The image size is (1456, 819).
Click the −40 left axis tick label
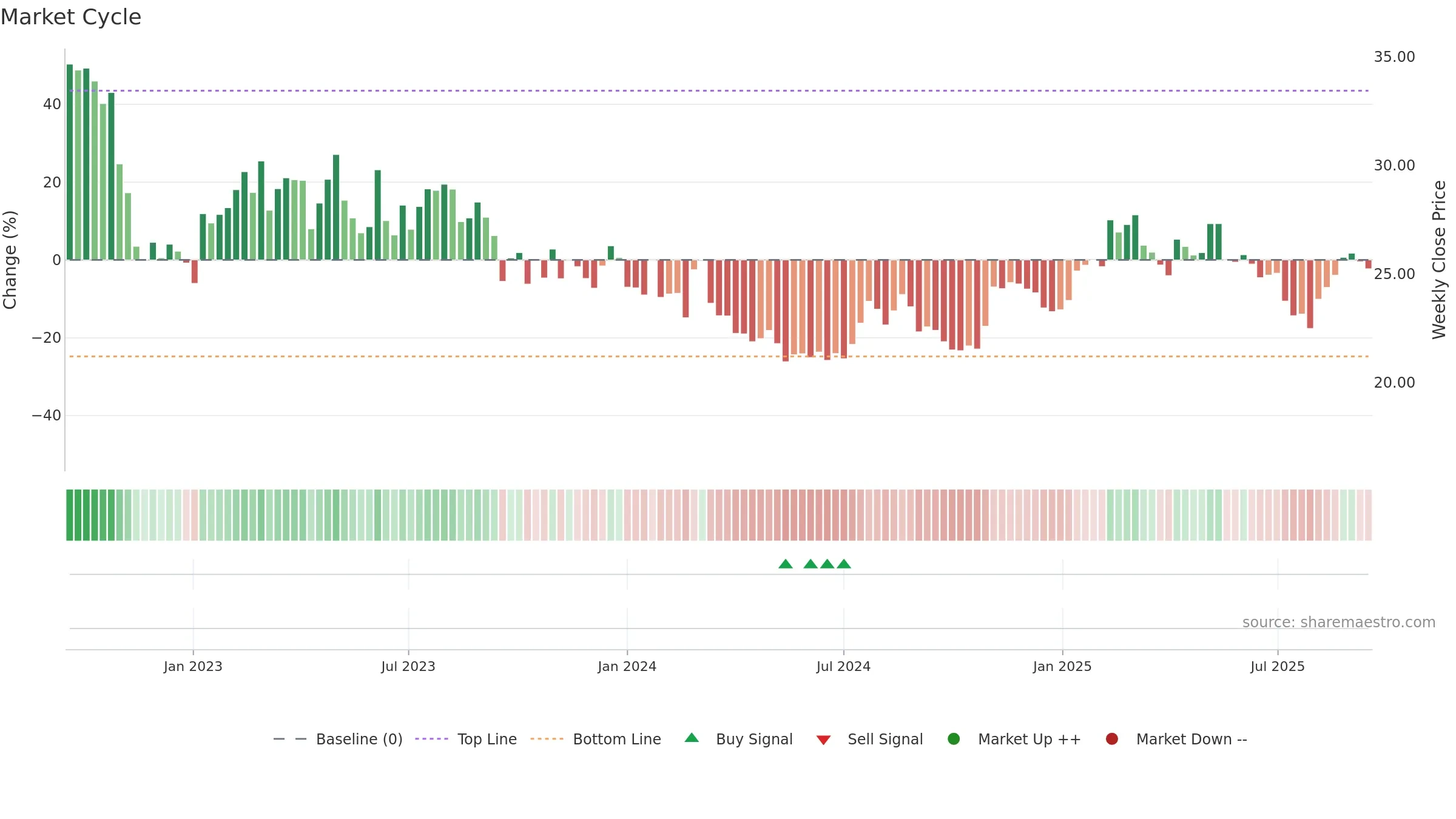pos(47,416)
